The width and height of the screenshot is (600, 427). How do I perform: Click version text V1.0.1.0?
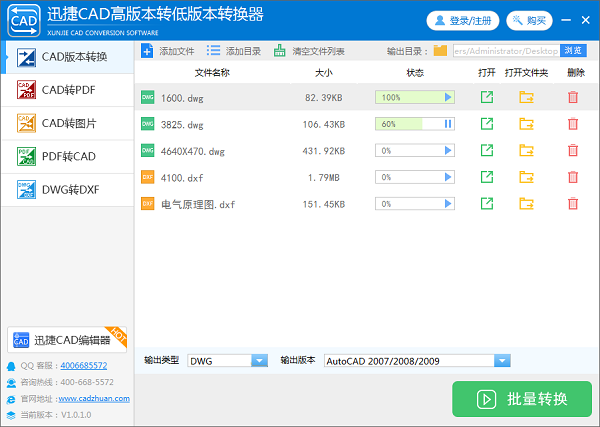pos(76,415)
